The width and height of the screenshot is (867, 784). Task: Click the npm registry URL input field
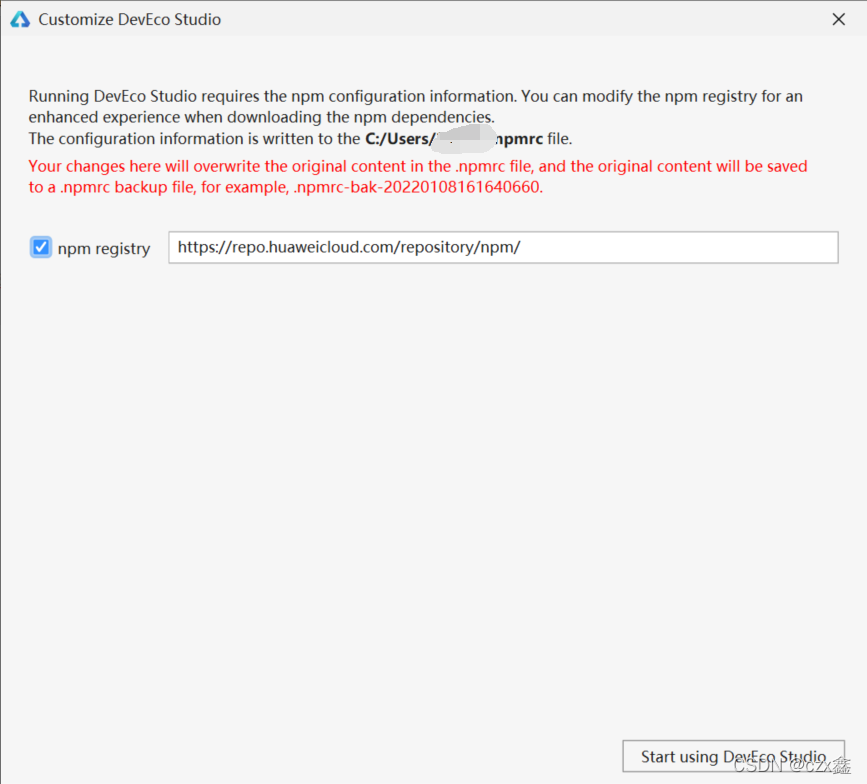pos(503,247)
